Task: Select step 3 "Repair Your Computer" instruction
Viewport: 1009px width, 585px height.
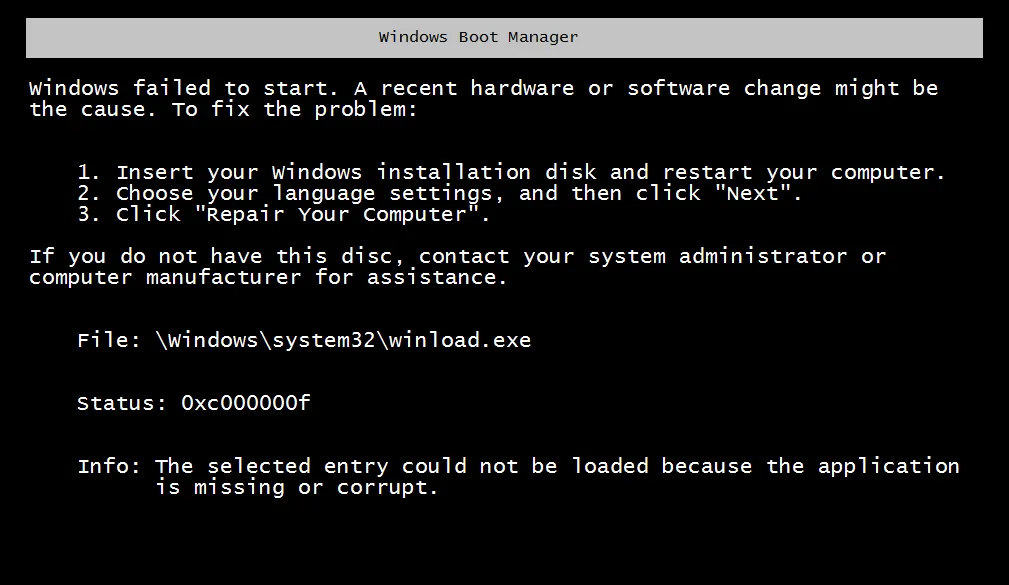Action: (284, 215)
